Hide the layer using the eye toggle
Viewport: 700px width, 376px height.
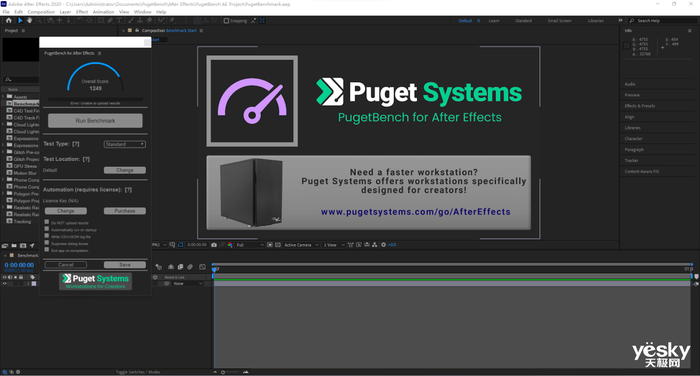pos(4,283)
